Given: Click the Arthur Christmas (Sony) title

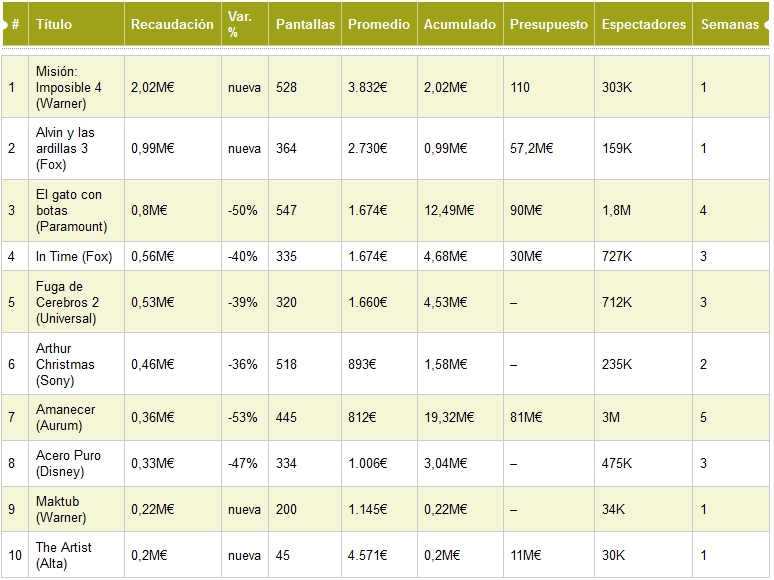Looking at the screenshot, I should [x=65, y=364].
